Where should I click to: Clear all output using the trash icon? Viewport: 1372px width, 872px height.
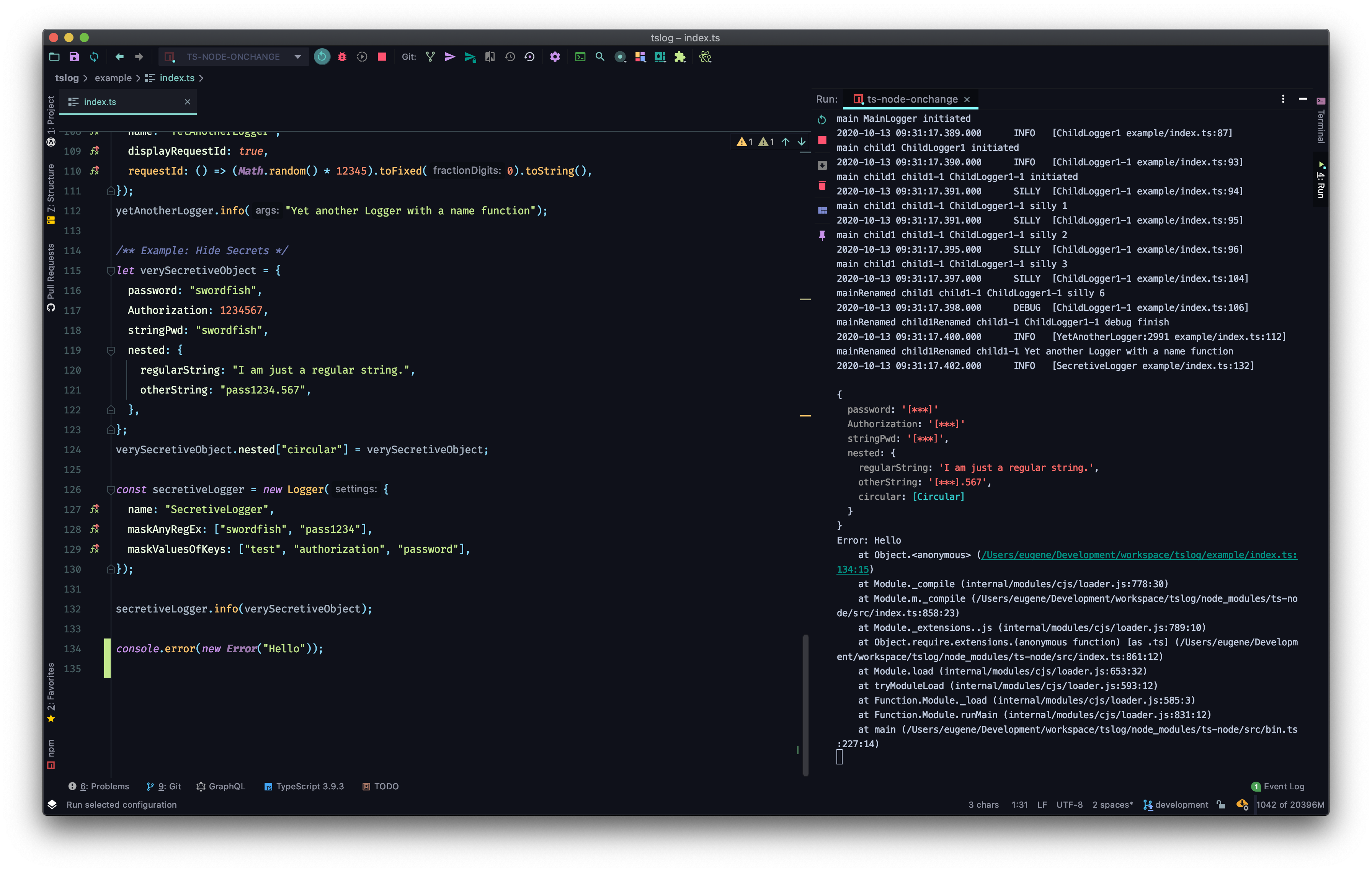pos(822,185)
